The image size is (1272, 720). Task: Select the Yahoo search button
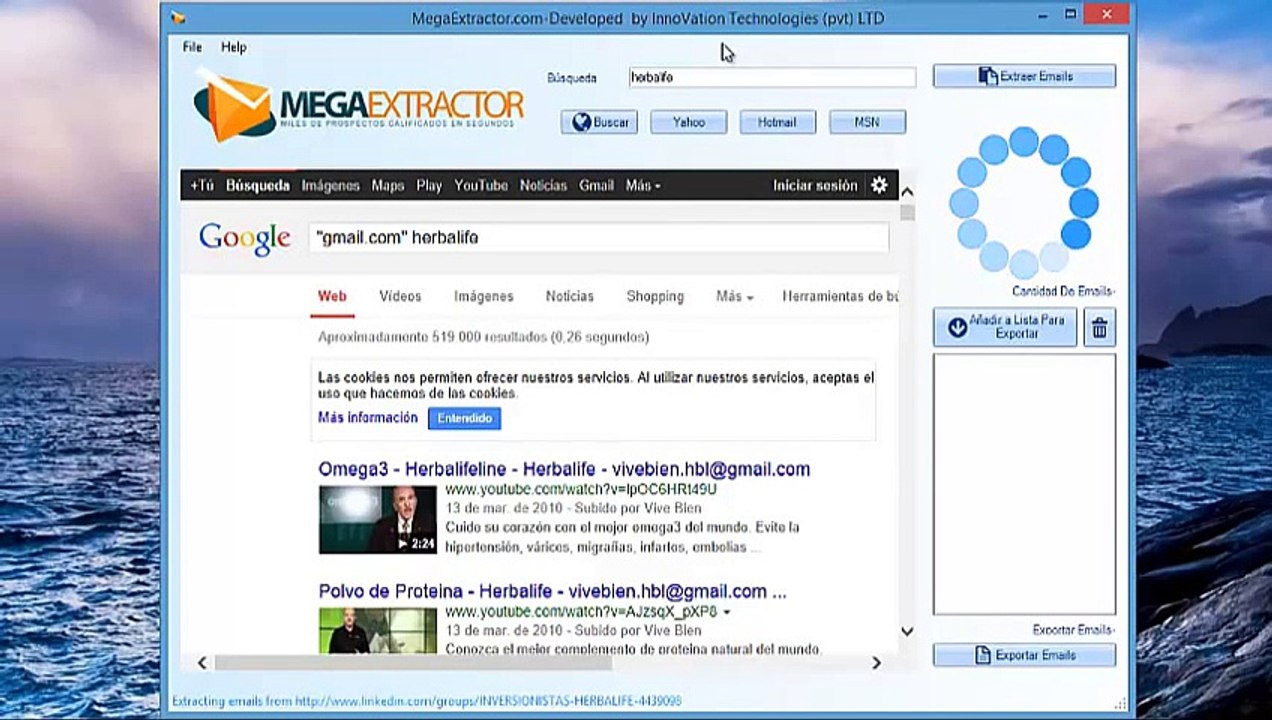688,122
